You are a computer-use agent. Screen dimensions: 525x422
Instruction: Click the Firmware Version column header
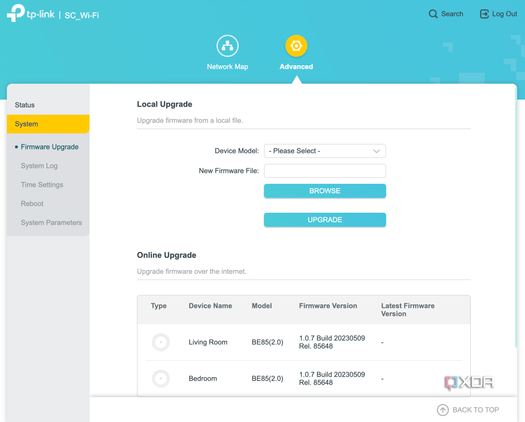[328, 306]
